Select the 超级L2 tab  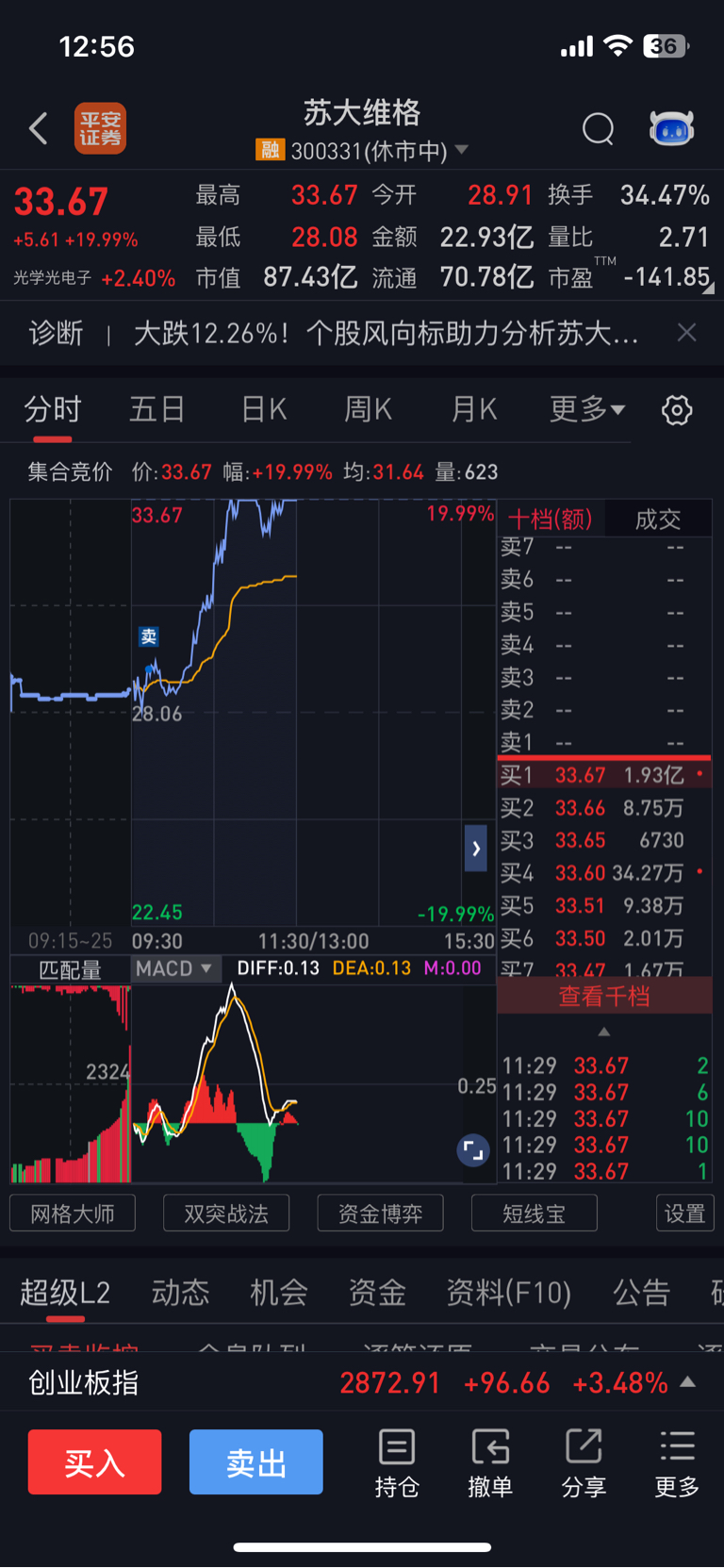[65, 1293]
